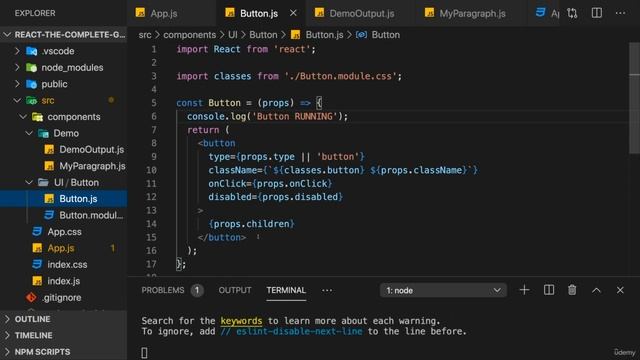640x360 pixels.
Task: Collapse the components folder
Action: 23,117
